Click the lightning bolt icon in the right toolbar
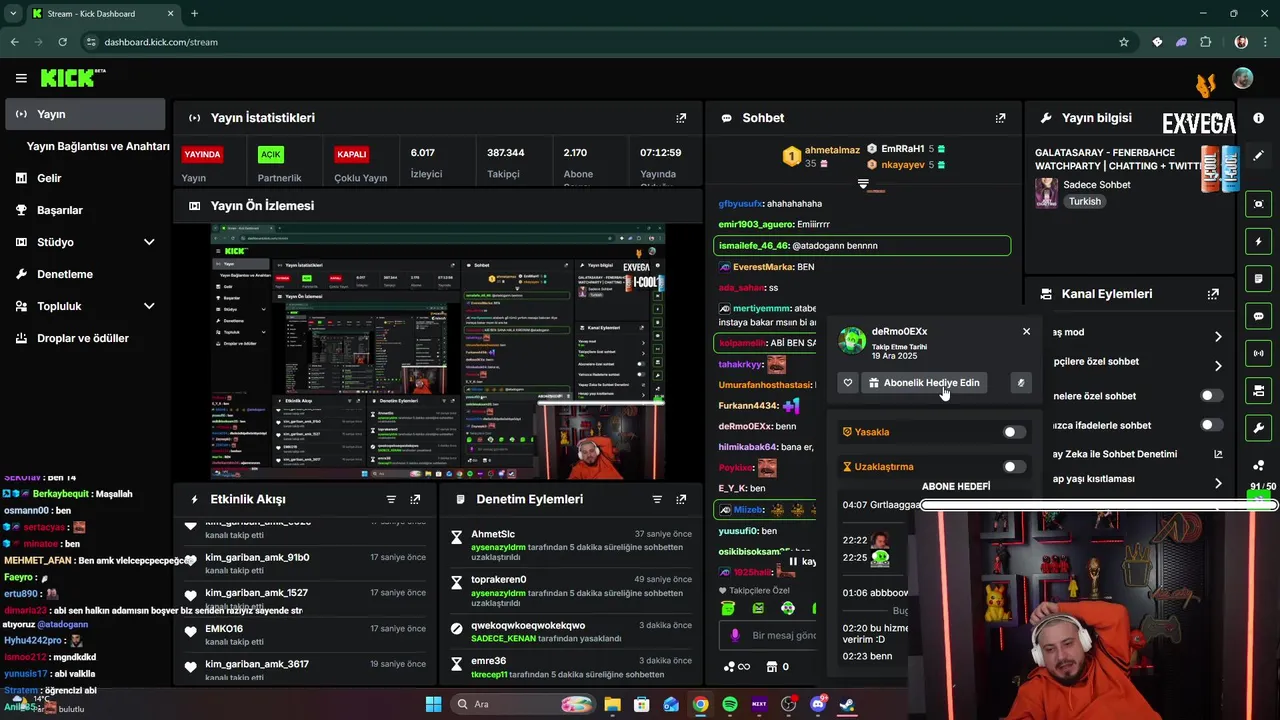Screen dimensions: 1280x720 1258,241
